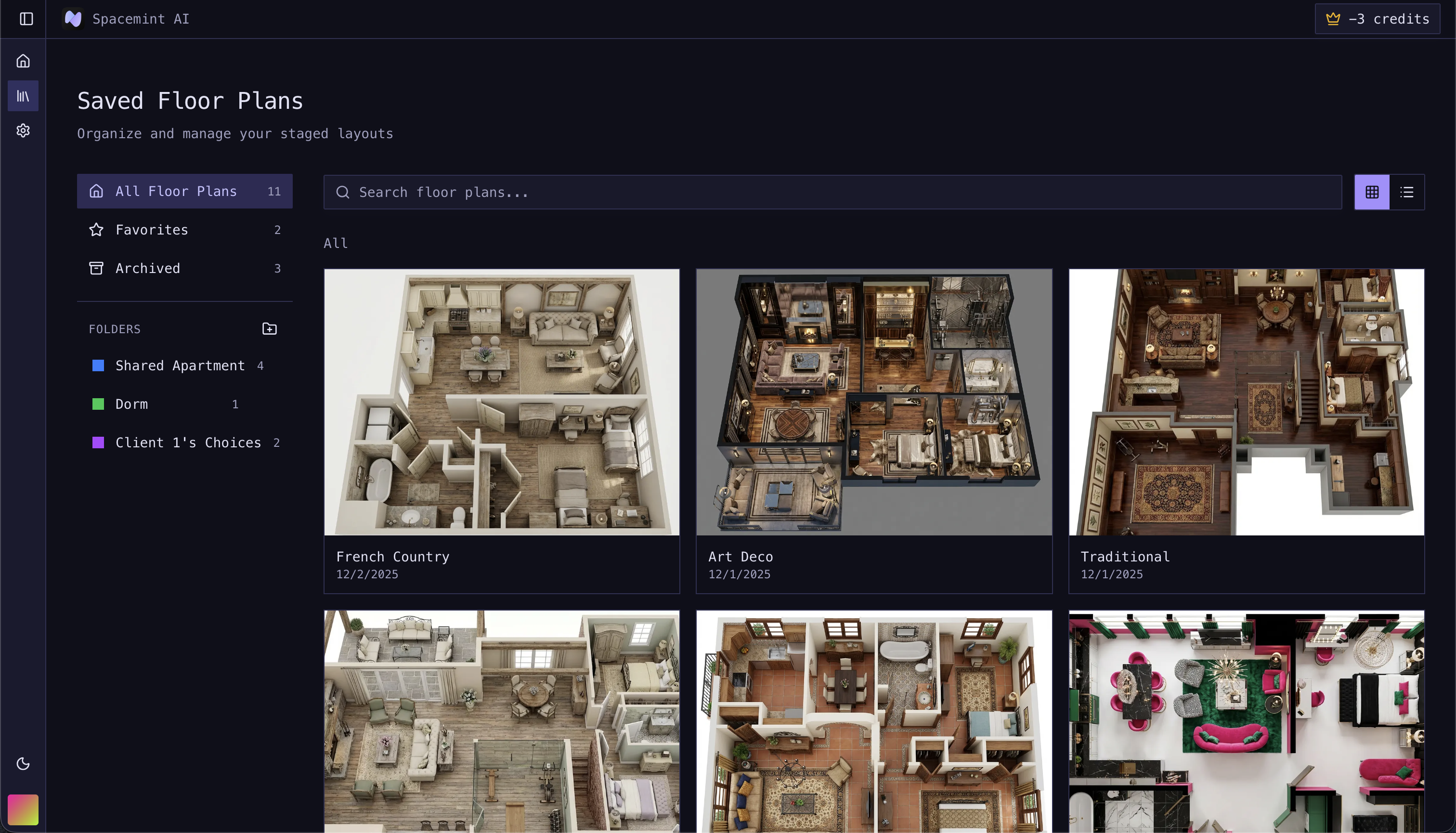
Task: Enable grid view layout
Action: pyautogui.click(x=1372, y=192)
